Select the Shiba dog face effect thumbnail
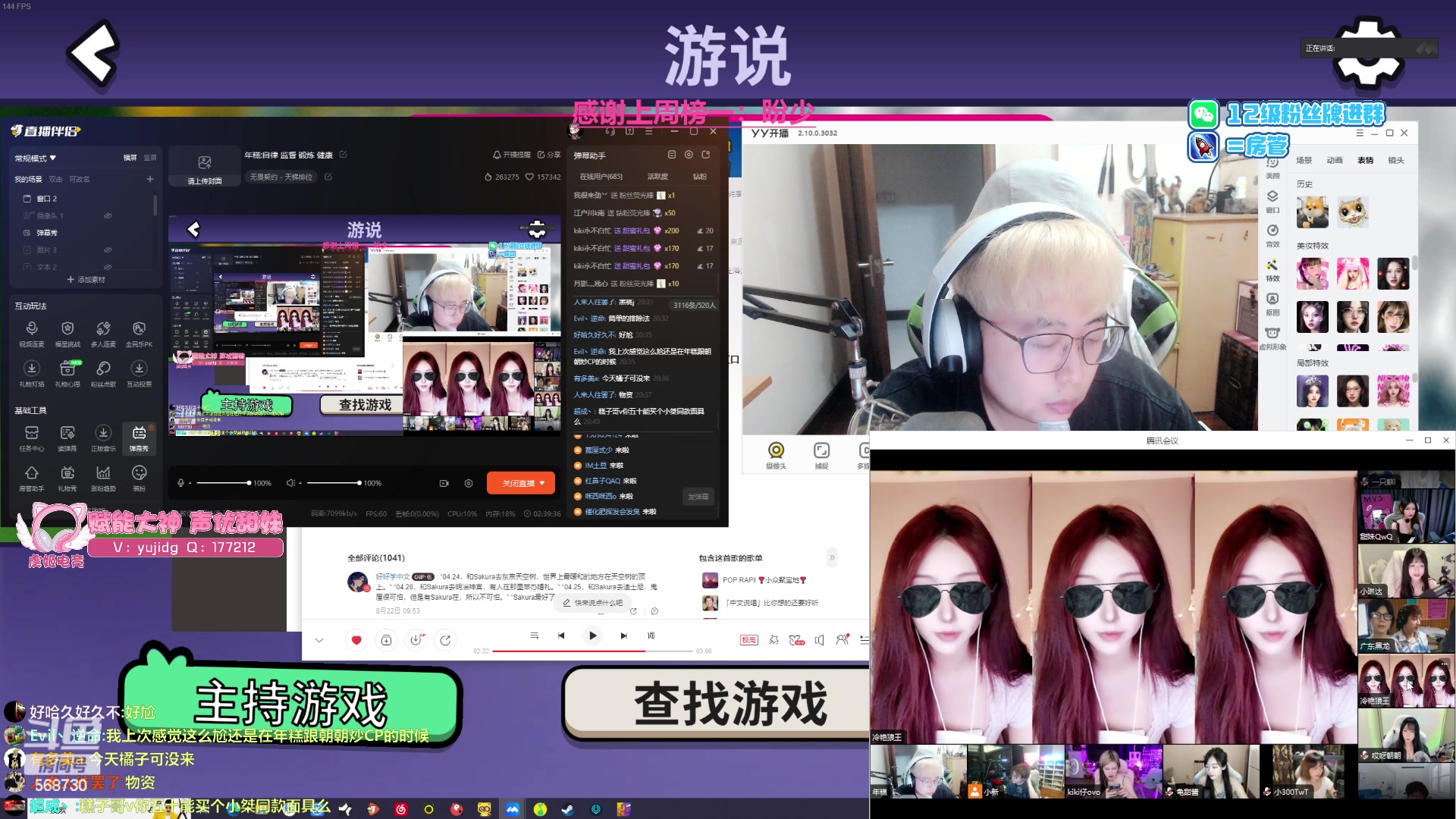 click(x=1312, y=212)
